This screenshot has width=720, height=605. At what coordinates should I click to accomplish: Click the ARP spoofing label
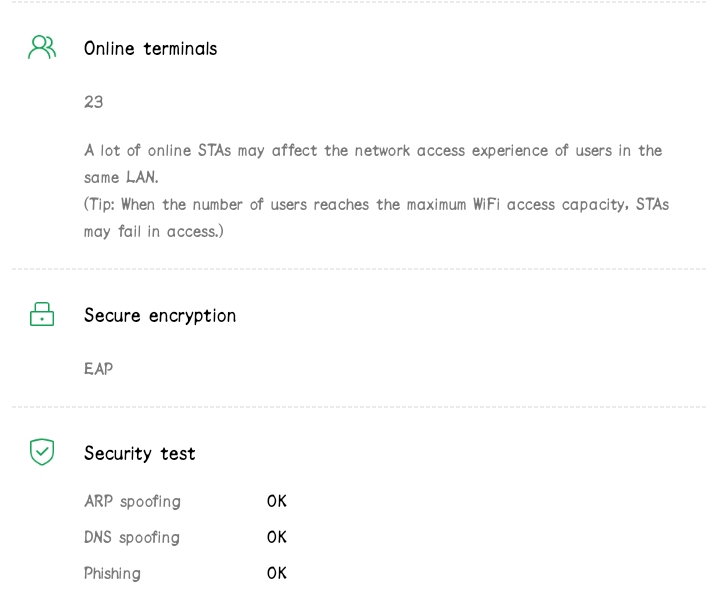point(132,501)
